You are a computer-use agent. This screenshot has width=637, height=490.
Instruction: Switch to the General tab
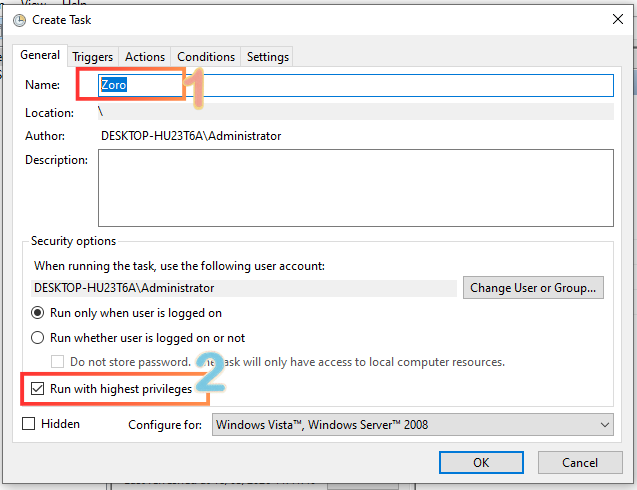[x=41, y=56]
